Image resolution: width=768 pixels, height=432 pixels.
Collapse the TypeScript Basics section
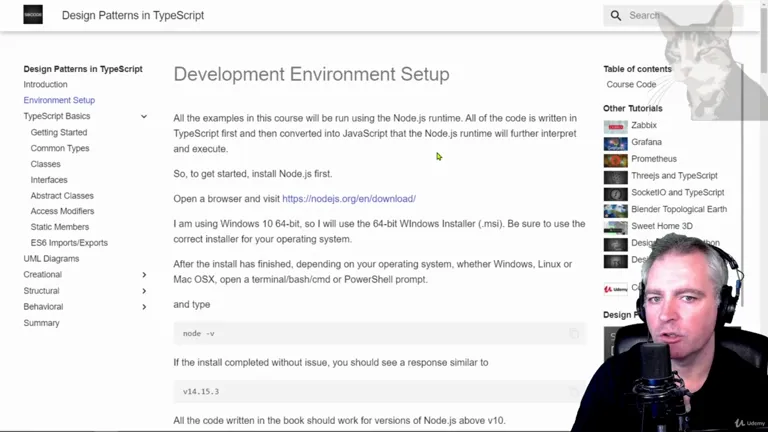[144, 116]
